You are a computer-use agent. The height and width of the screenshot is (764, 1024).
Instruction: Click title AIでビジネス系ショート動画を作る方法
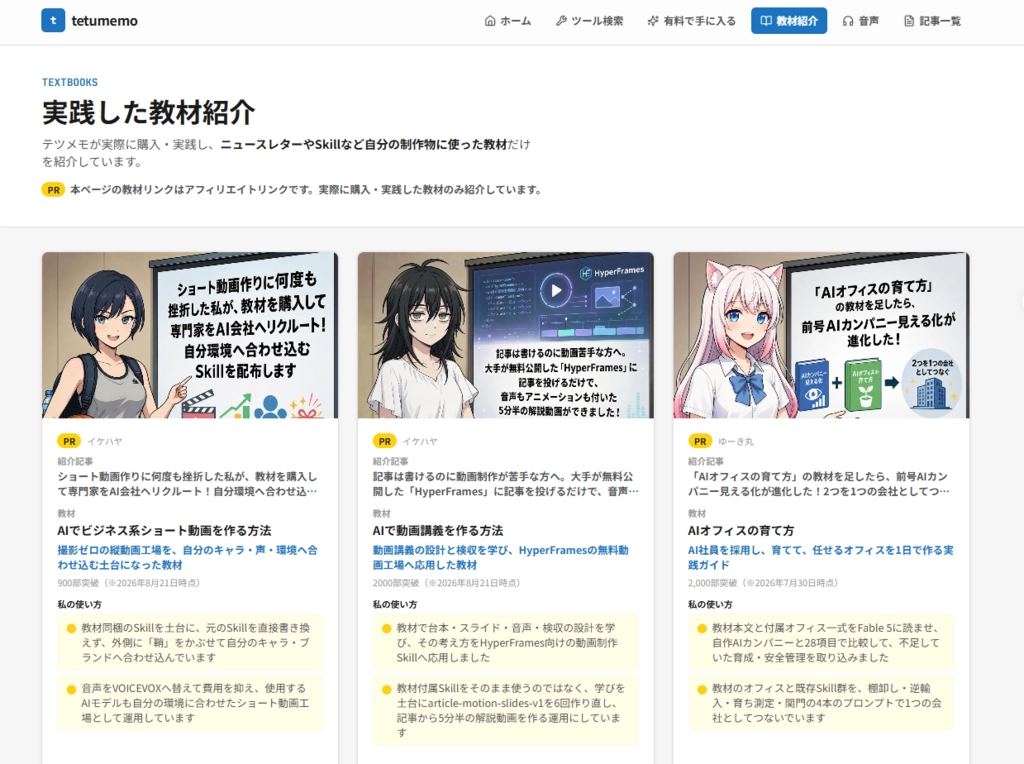(164, 530)
